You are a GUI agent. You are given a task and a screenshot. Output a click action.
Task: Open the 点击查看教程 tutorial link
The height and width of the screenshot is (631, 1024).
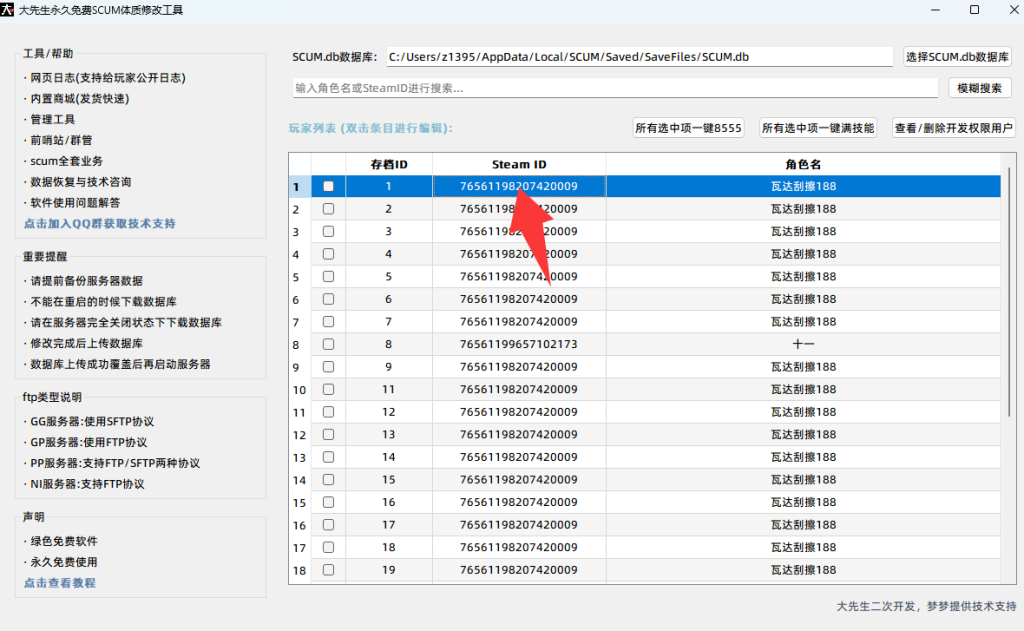60,582
